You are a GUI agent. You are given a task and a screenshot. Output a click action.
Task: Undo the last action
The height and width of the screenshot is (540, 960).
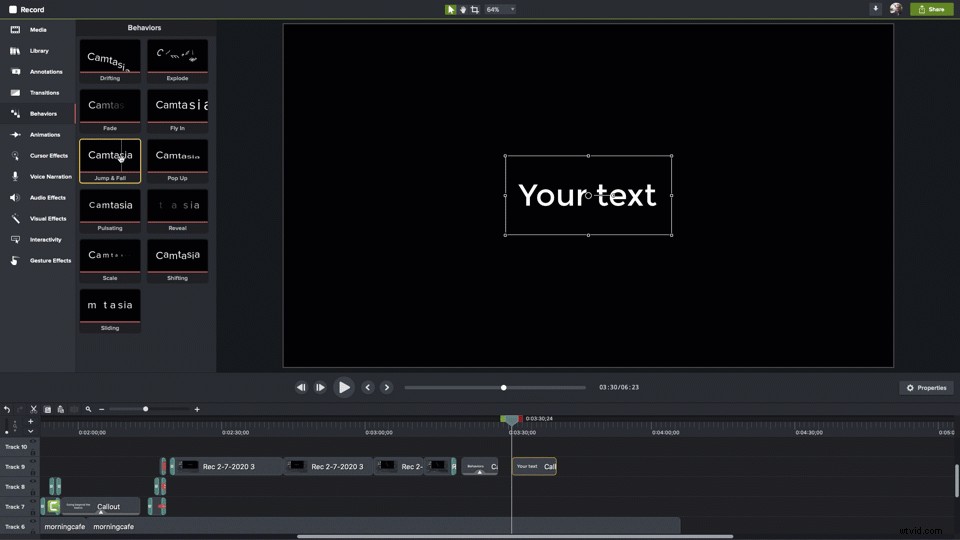pos(7,409)
